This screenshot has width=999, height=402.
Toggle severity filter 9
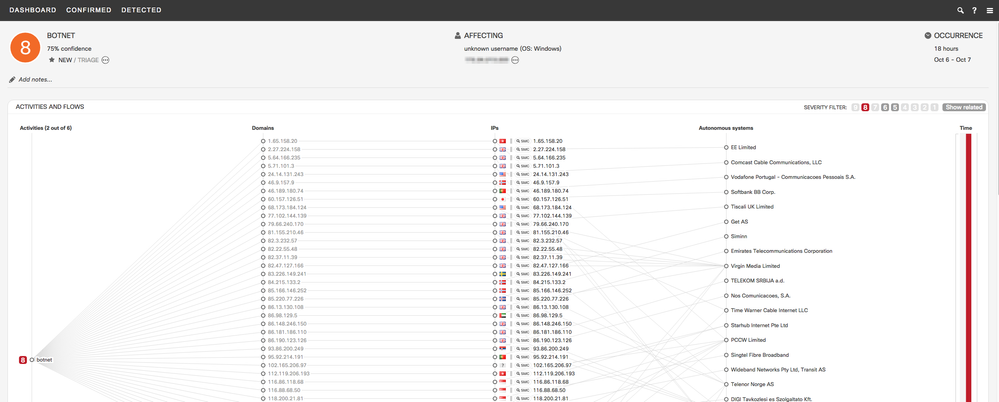point(855,108)
